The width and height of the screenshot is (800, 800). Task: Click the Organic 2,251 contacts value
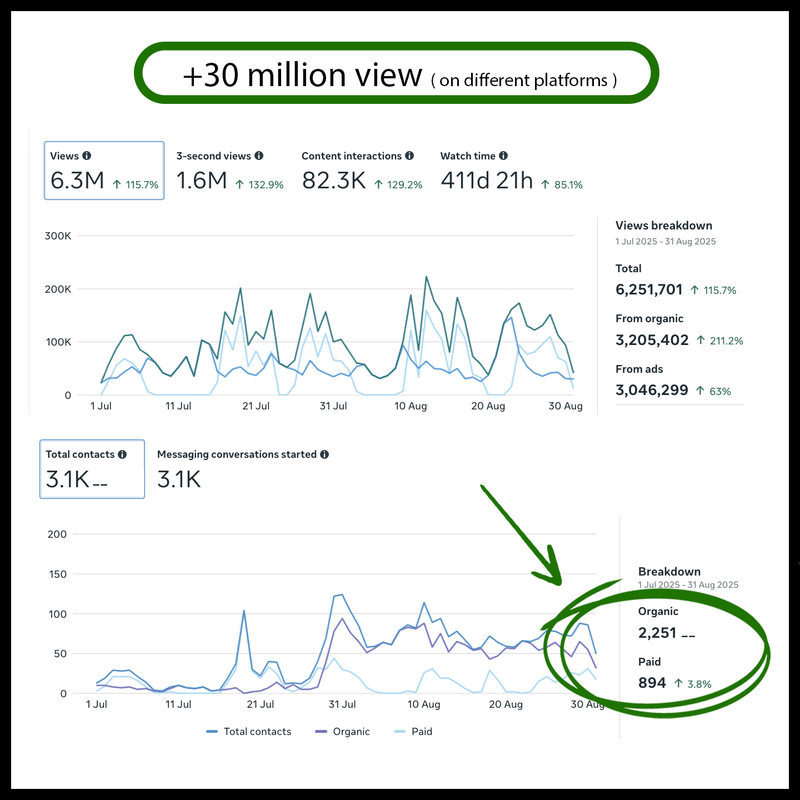pyautogui.click(x=657, y=633)
